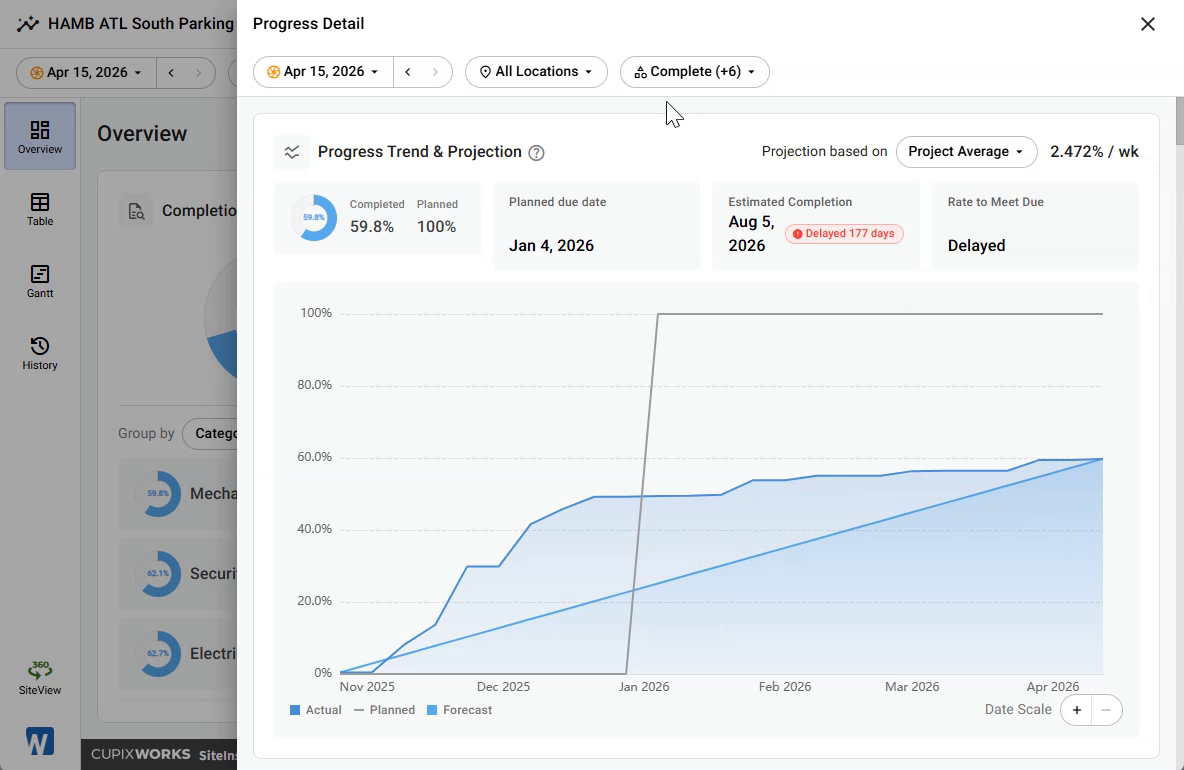This screenshot has width=1184, height=770.
Task: Toggle the Actual series in chart legend
Action: [316, 710]
